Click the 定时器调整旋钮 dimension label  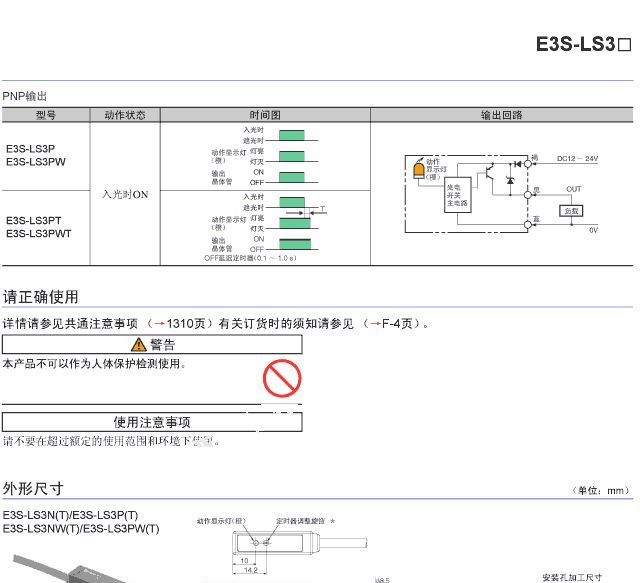click(300, 521)
